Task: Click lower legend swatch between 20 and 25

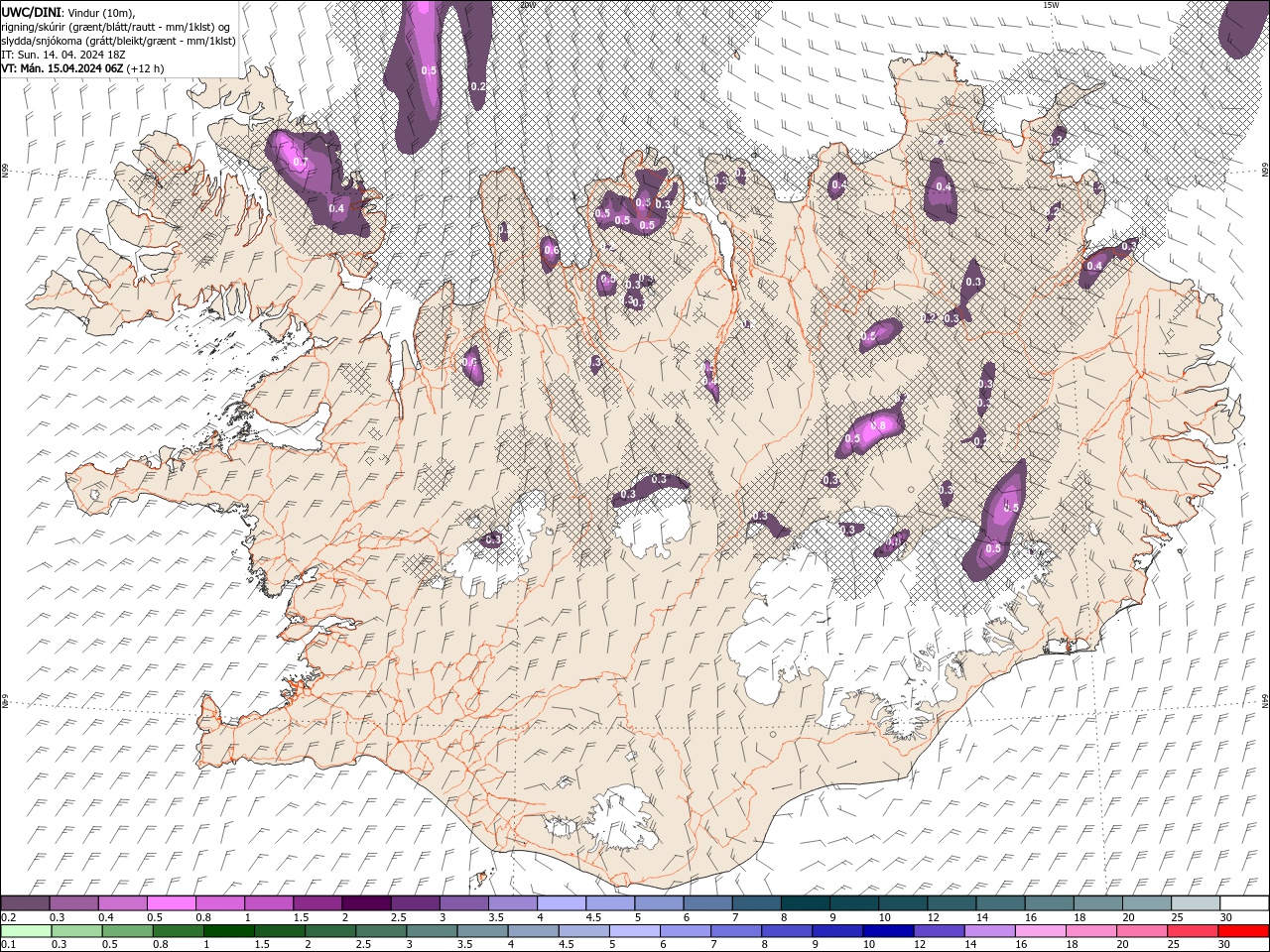Action: click(x=1141, y=931)
